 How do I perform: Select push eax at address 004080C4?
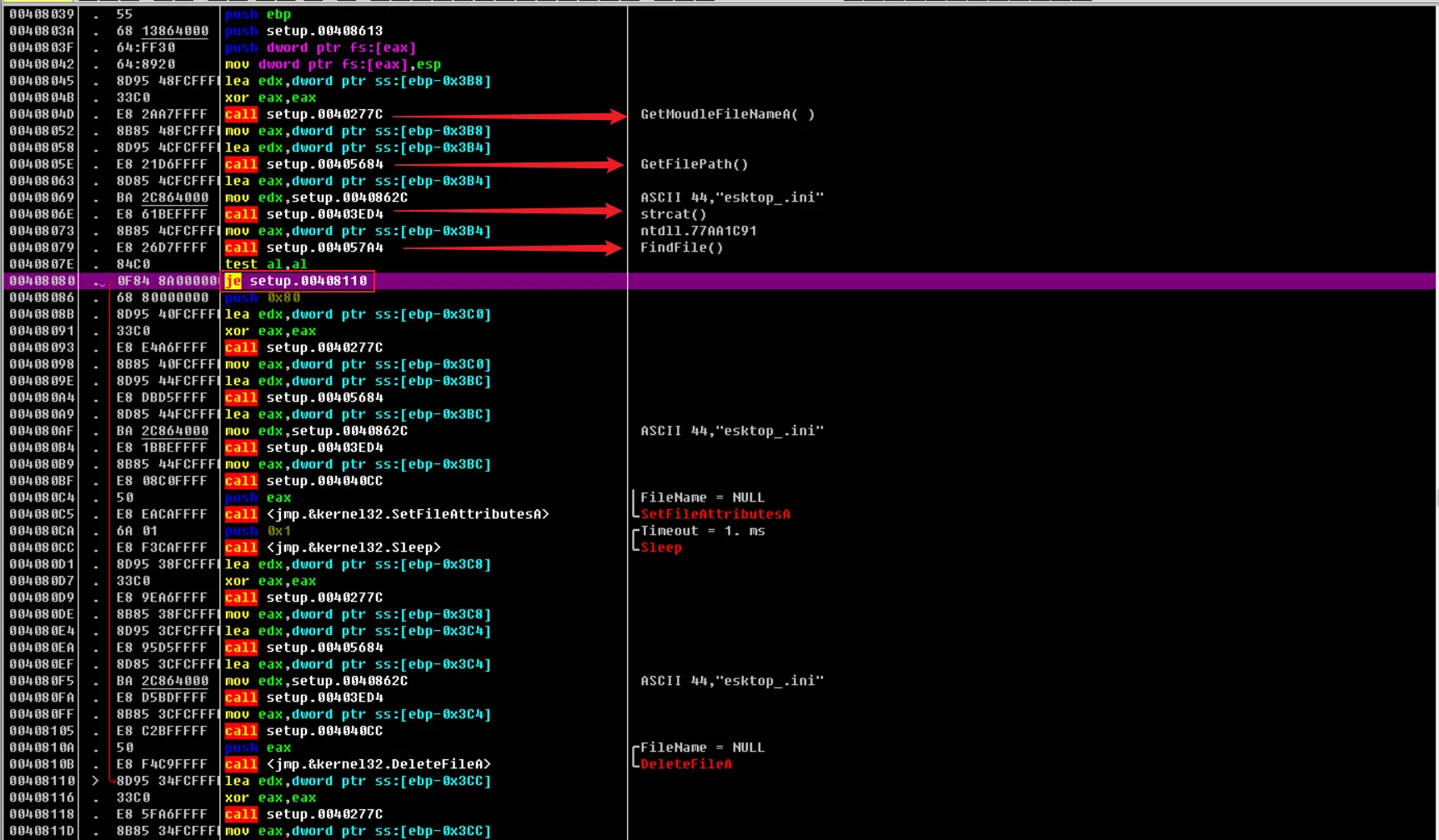click(x=258, y=497)
